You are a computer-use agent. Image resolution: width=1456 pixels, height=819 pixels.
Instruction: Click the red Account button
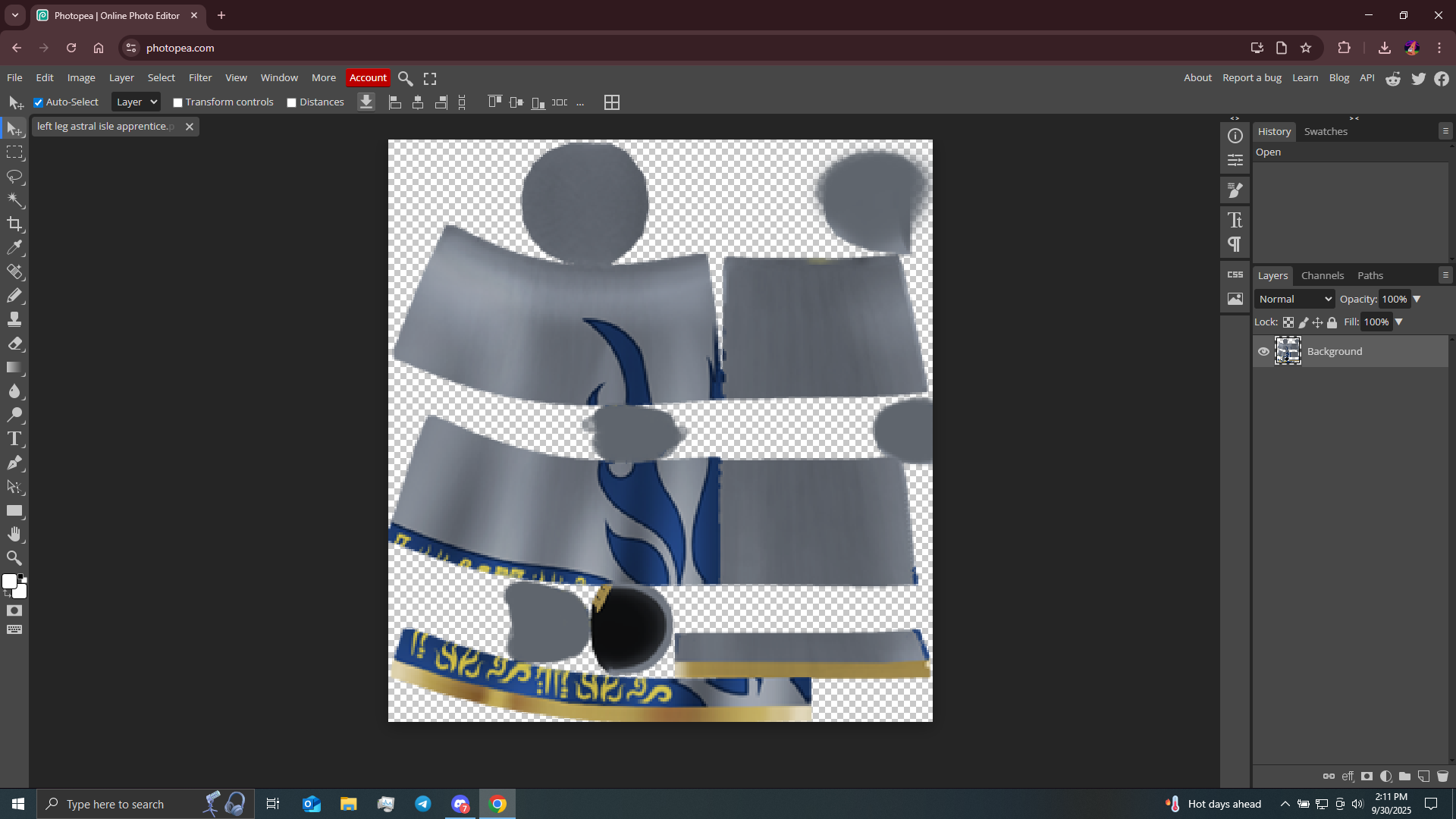pyautogui.click(x=368, y=78)
